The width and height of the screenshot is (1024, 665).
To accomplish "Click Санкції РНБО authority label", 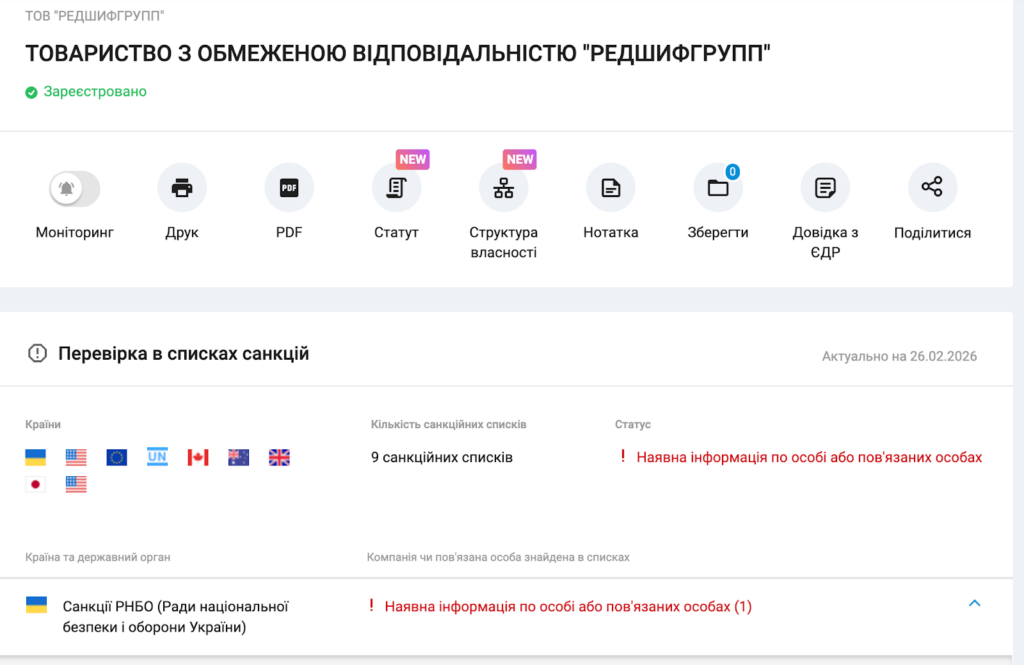I will click(x=176, y=616).
